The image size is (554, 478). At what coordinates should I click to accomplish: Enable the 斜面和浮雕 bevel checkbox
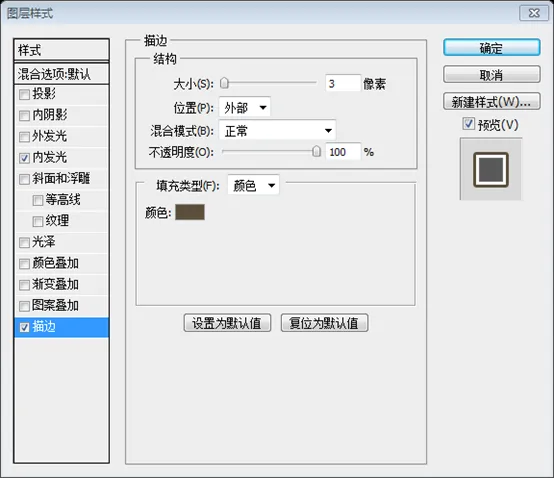(x=24, y=179)
